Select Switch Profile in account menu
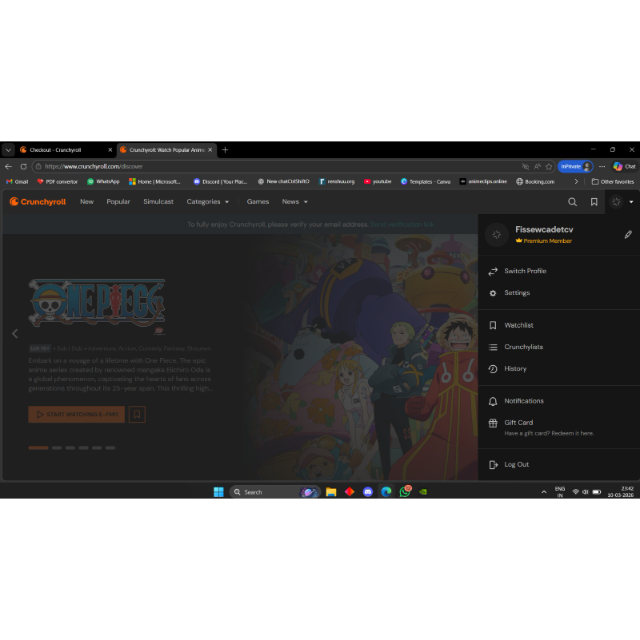The image size is (640, 640). click(x=525, y=271)
